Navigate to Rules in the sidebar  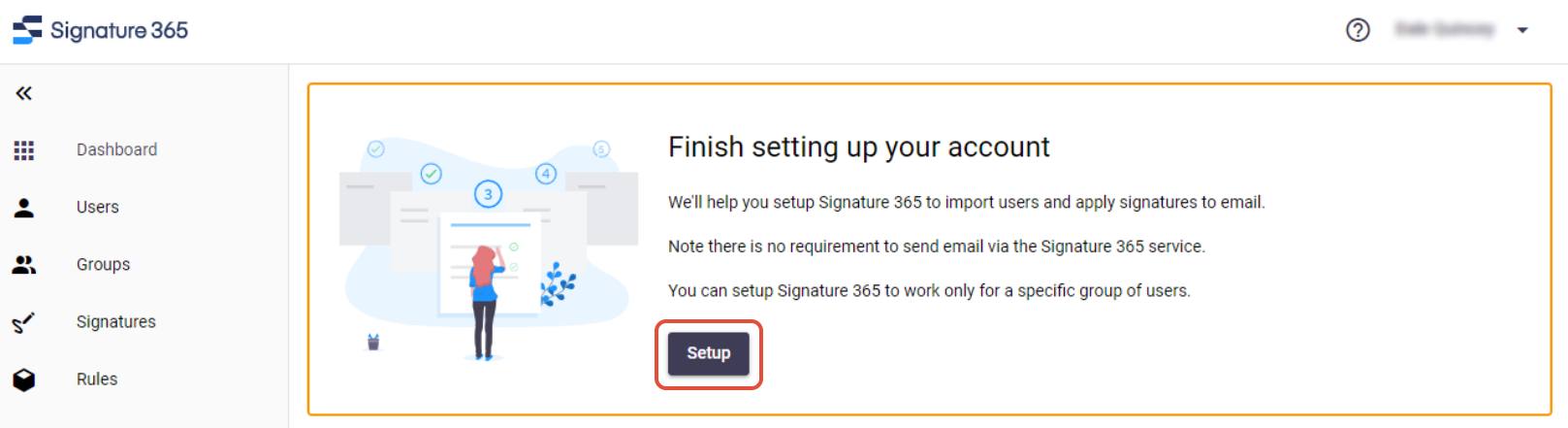click(x=97, y=379)
